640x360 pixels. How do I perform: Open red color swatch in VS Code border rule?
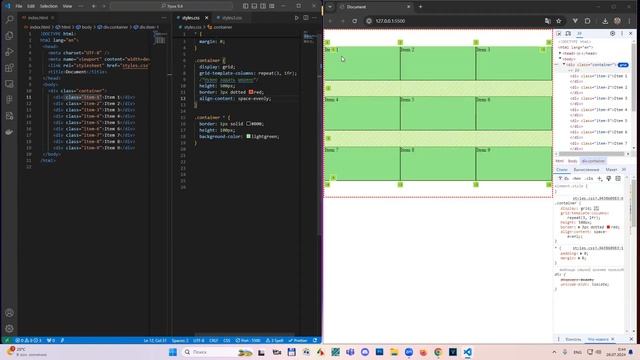click(251, 92)
